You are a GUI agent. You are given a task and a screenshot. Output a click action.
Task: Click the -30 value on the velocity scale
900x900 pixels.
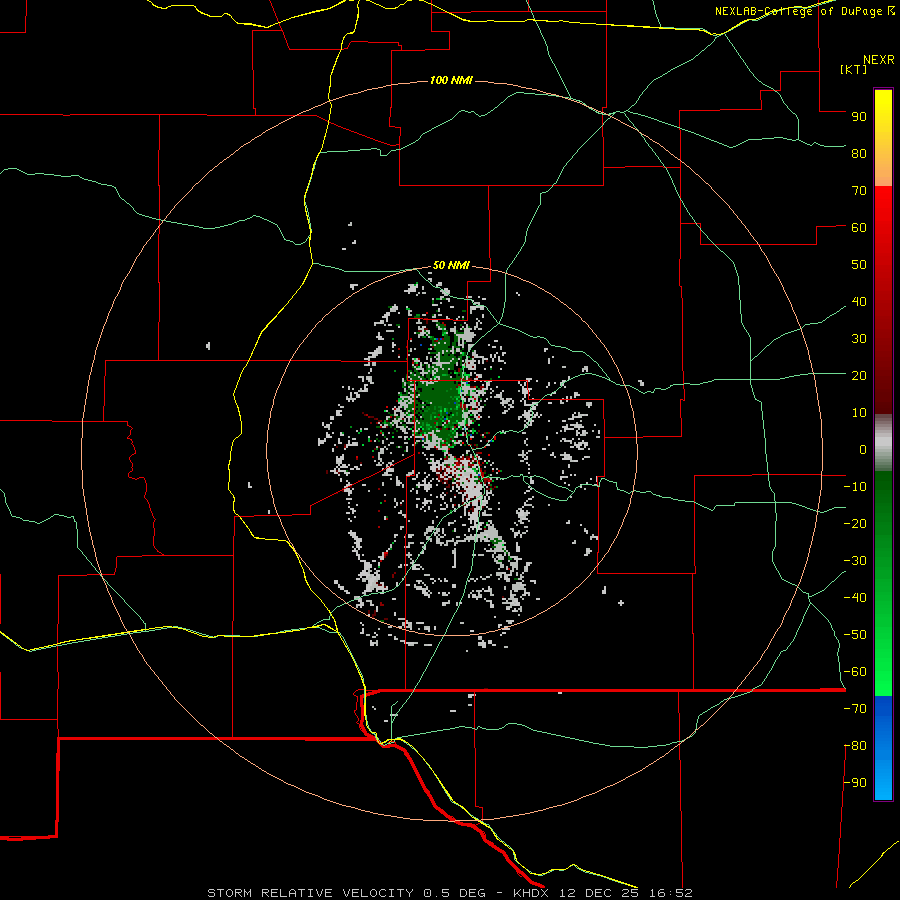point(855,561)
